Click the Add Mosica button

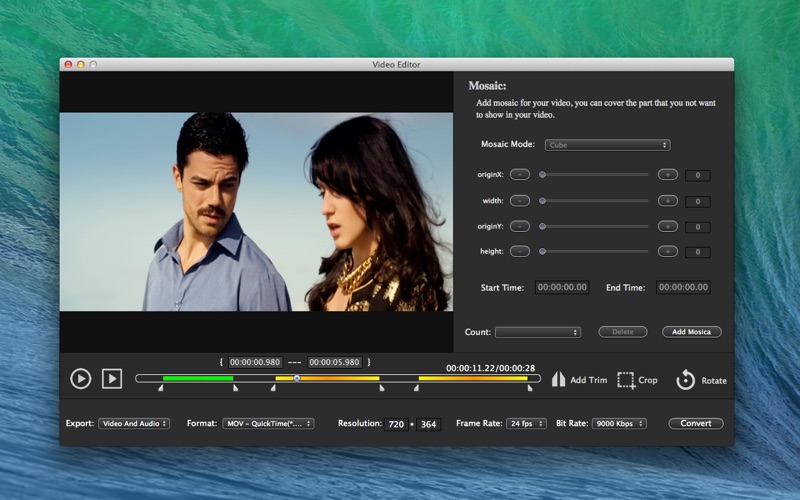point(691,332)
